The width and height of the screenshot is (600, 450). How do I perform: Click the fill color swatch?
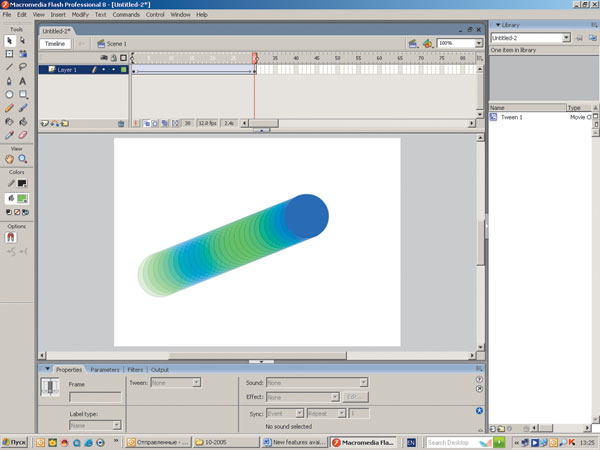[21, 198]
